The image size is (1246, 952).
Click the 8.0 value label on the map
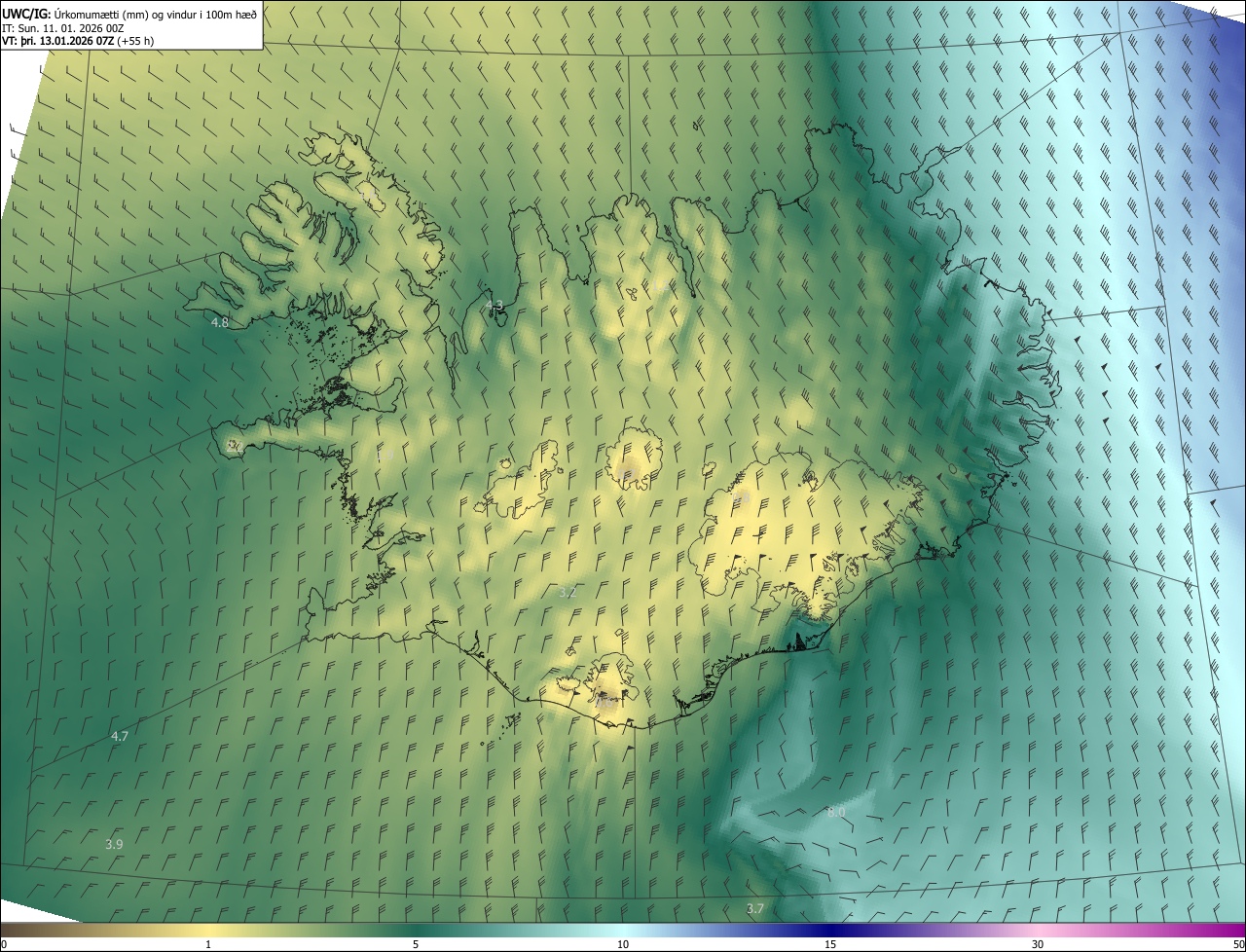pyautogui.click(x=836, y=812)
